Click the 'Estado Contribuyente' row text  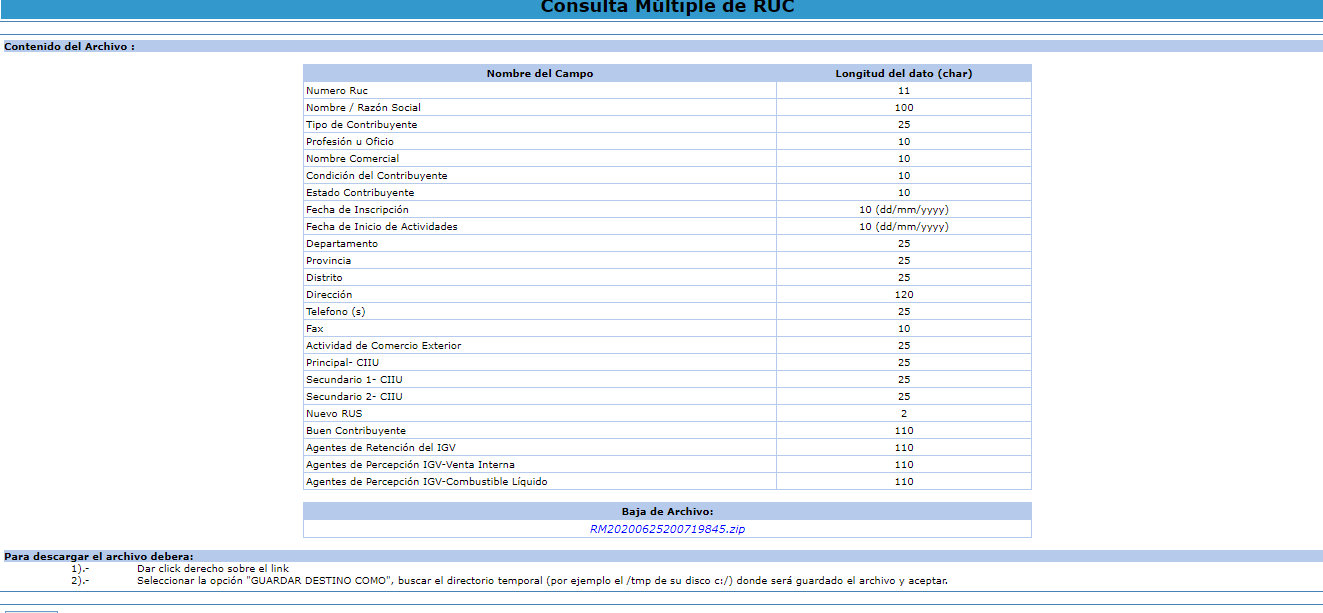tap(360, 193)
